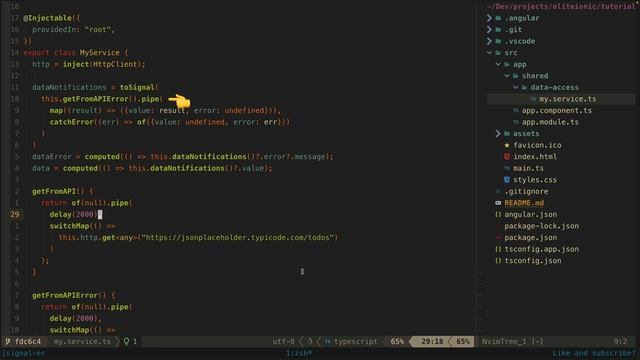Click the tsconfig.app.json braces icon

(x=498, y=249)
